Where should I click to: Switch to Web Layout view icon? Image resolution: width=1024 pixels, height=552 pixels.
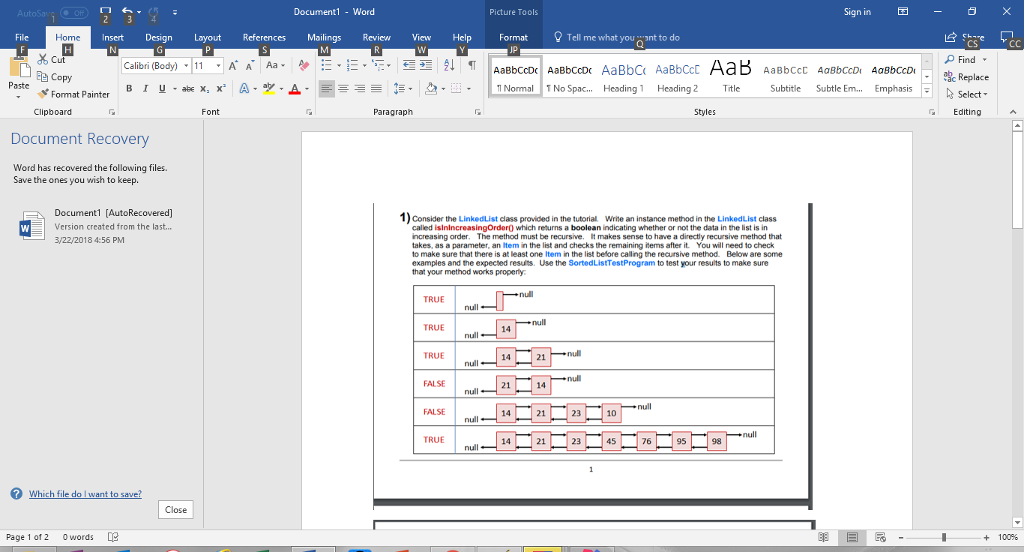pyautogui.click(x=880, y=537)
